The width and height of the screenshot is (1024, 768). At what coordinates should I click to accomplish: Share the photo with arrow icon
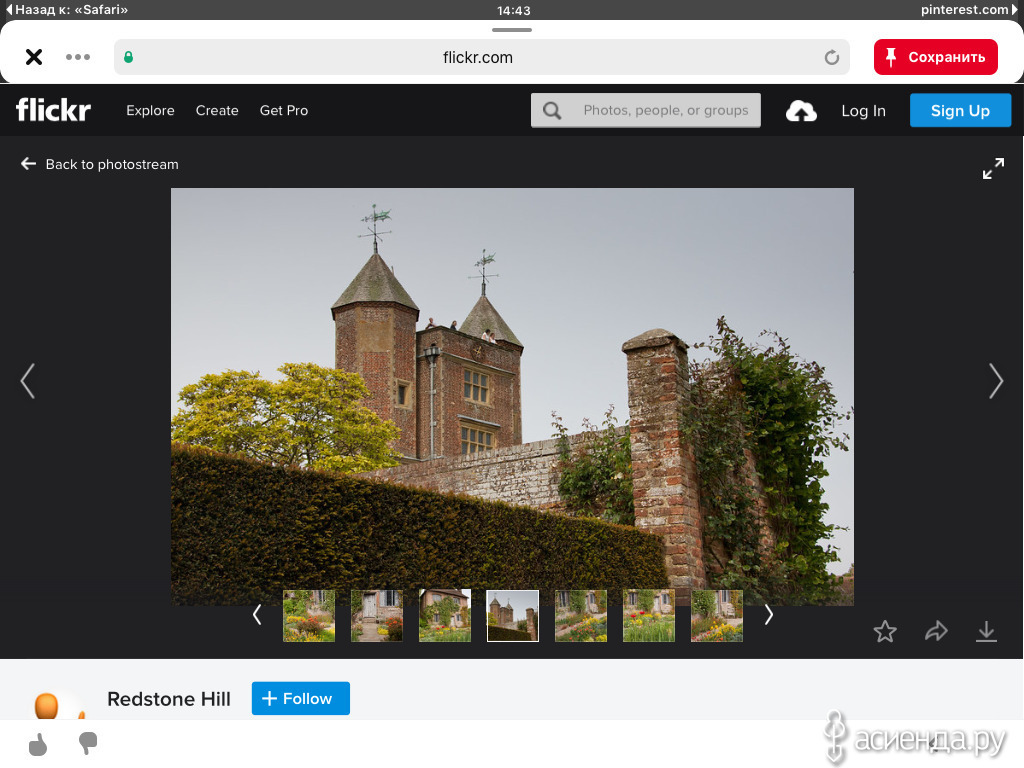936,632
